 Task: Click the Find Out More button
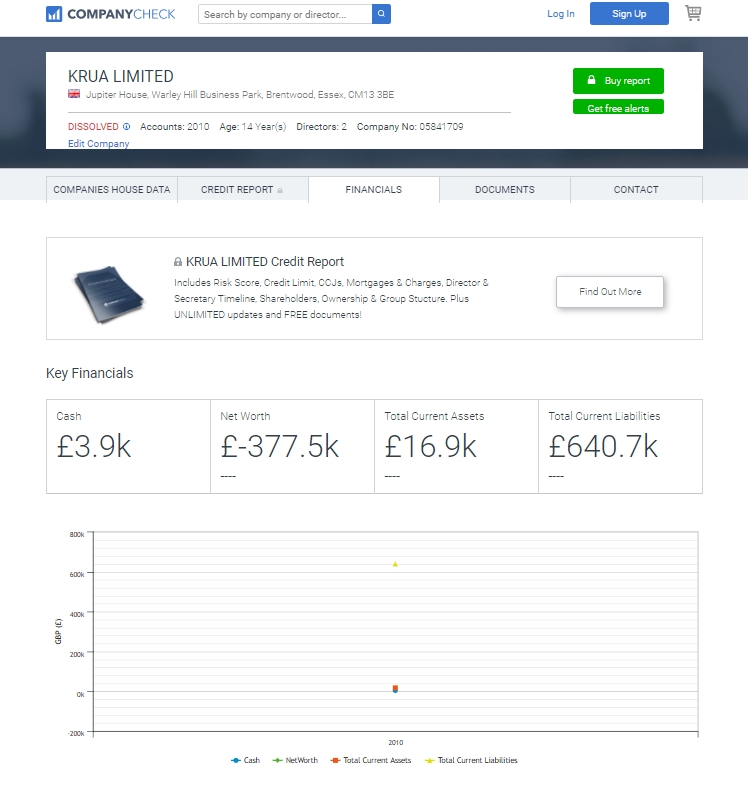click(x=609, y=292)
